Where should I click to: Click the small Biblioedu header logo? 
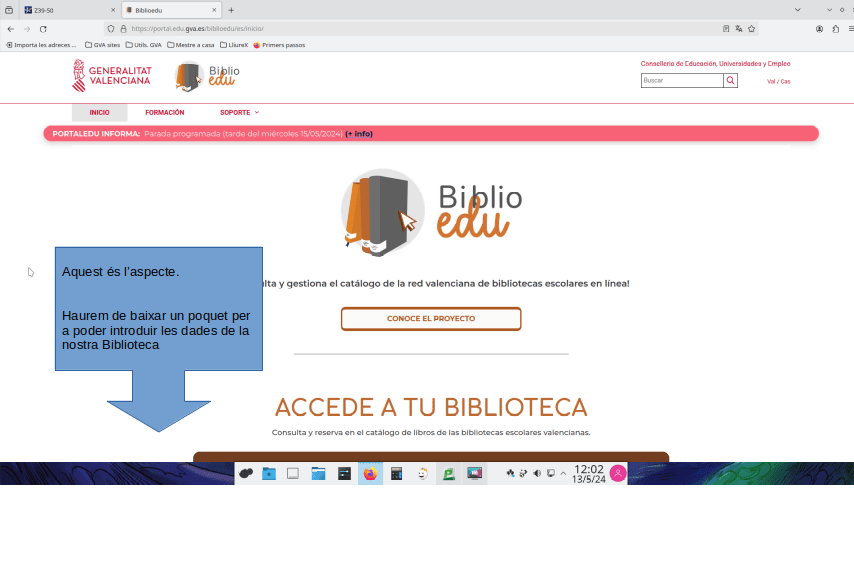tap(207, 76)
